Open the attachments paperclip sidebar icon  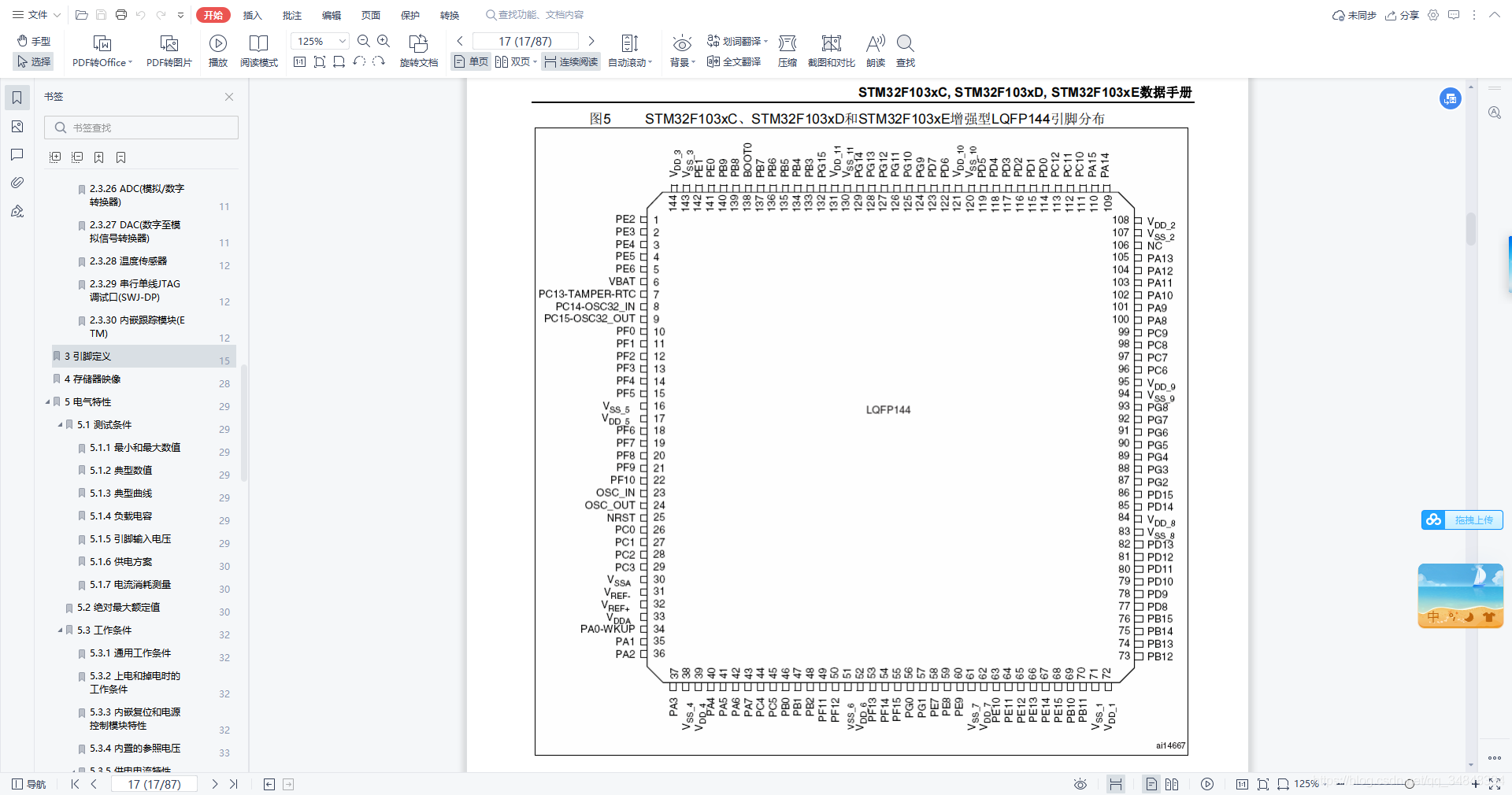point(17,183)
